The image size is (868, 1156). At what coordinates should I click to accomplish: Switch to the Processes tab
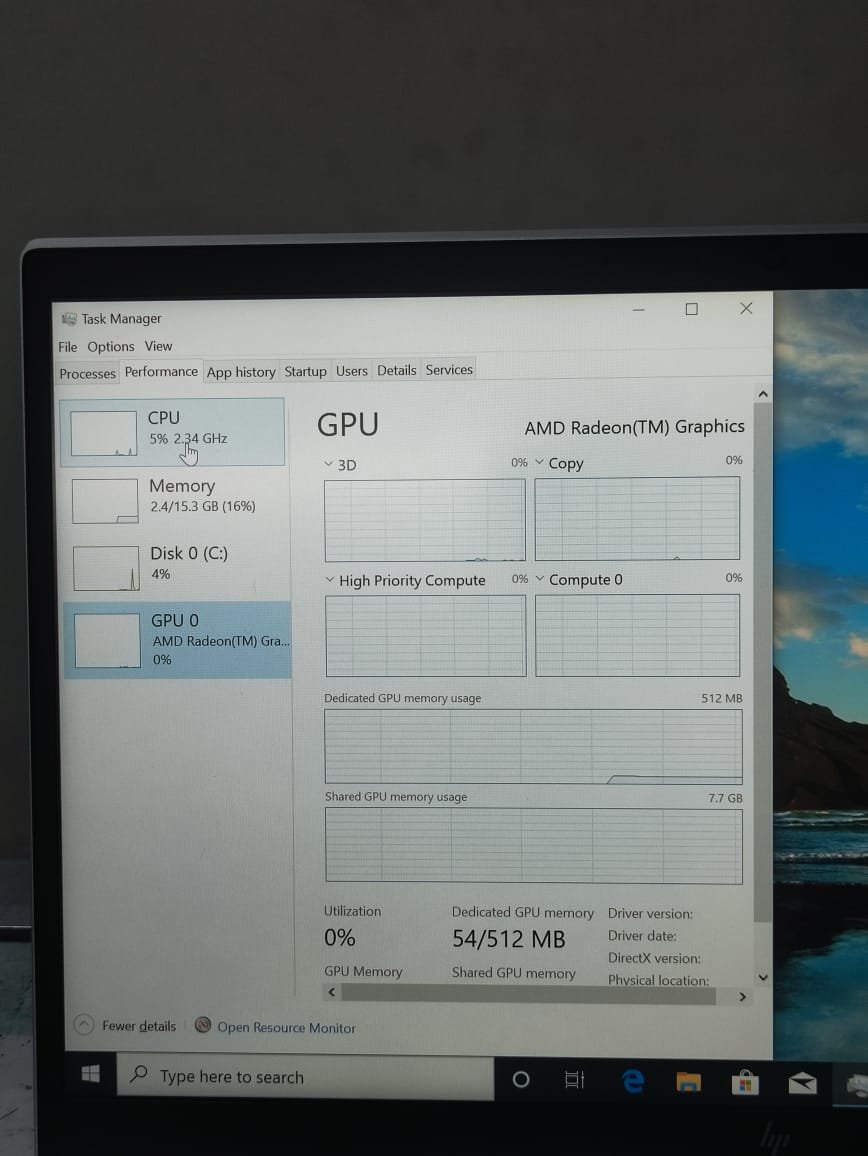87,373
